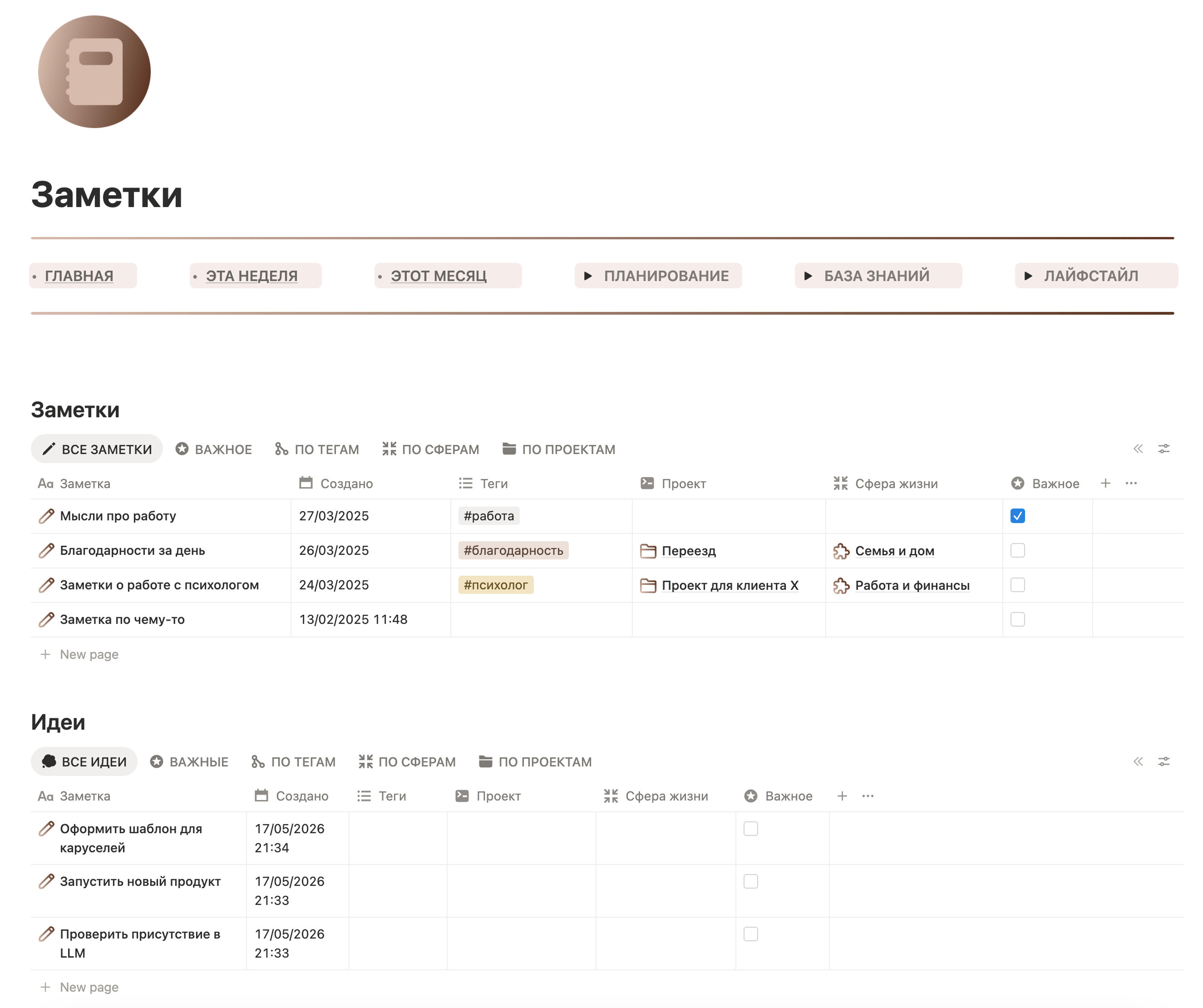Screen dimensions: 1203x1008
Task: Check Важное for Заметка по чему-то
Action: 1017,619
